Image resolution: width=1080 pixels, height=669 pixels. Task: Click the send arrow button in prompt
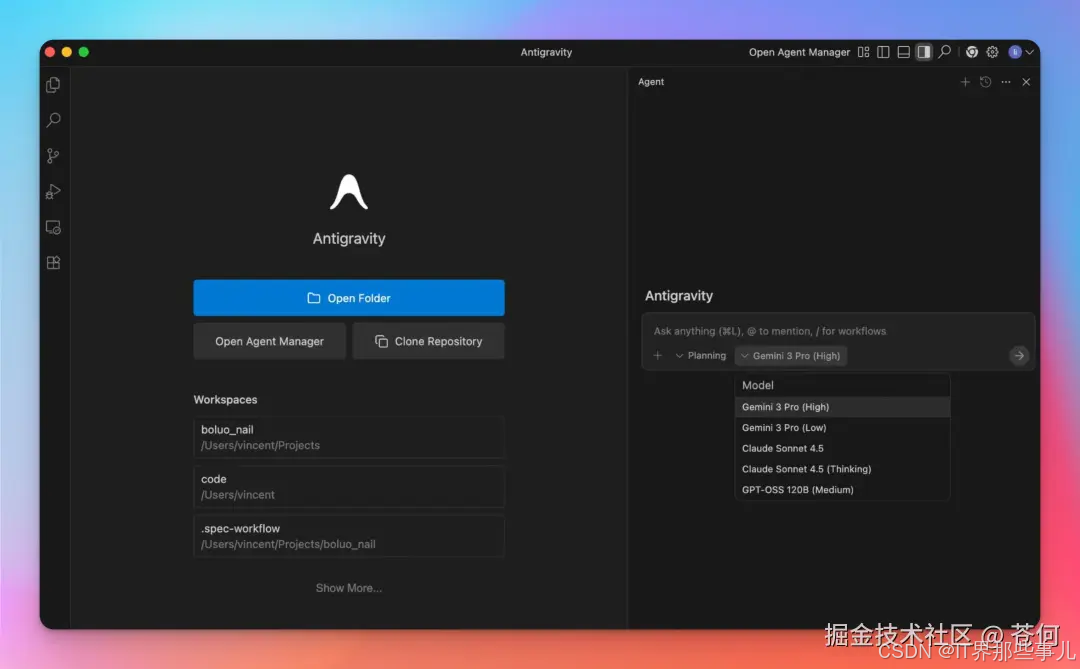1019,356
